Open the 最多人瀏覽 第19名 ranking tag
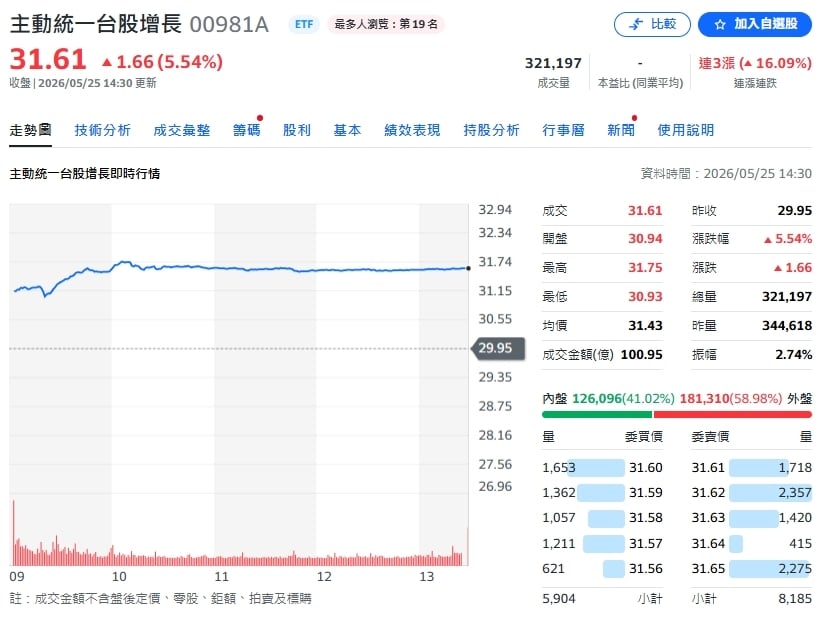Image resolution: width=826 pixels, height=623 pixels. 386,24
